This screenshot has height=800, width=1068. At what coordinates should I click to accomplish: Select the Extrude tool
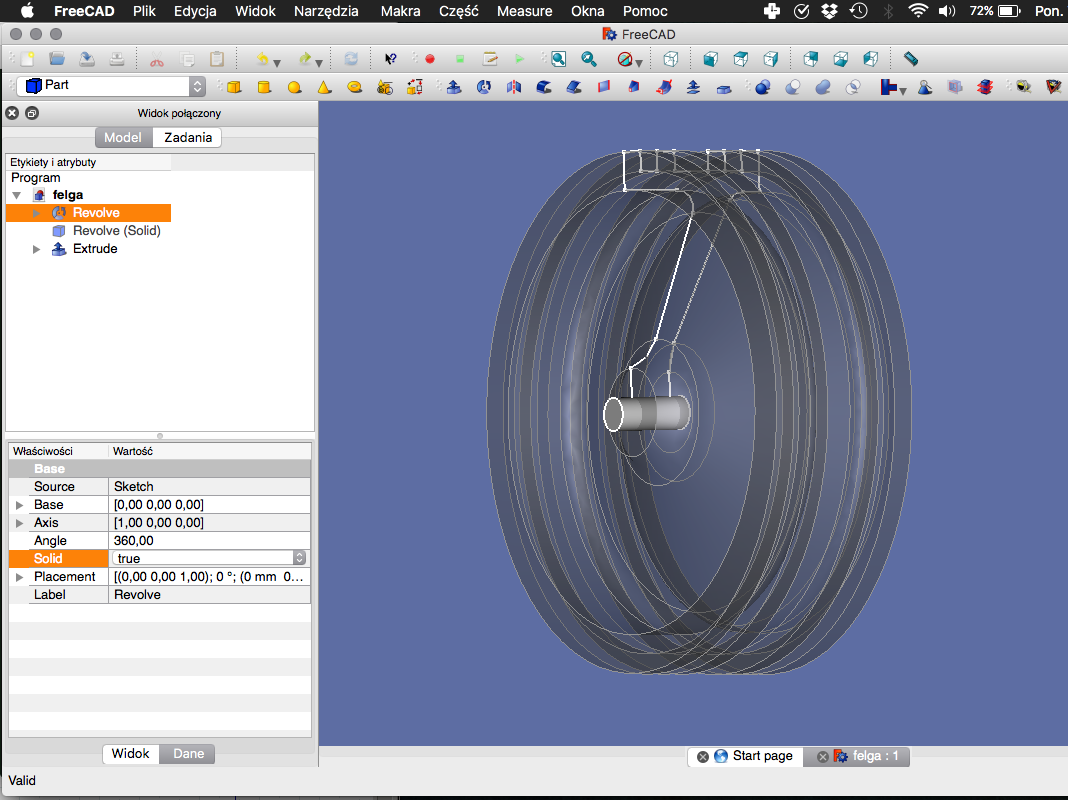[453, 87]
